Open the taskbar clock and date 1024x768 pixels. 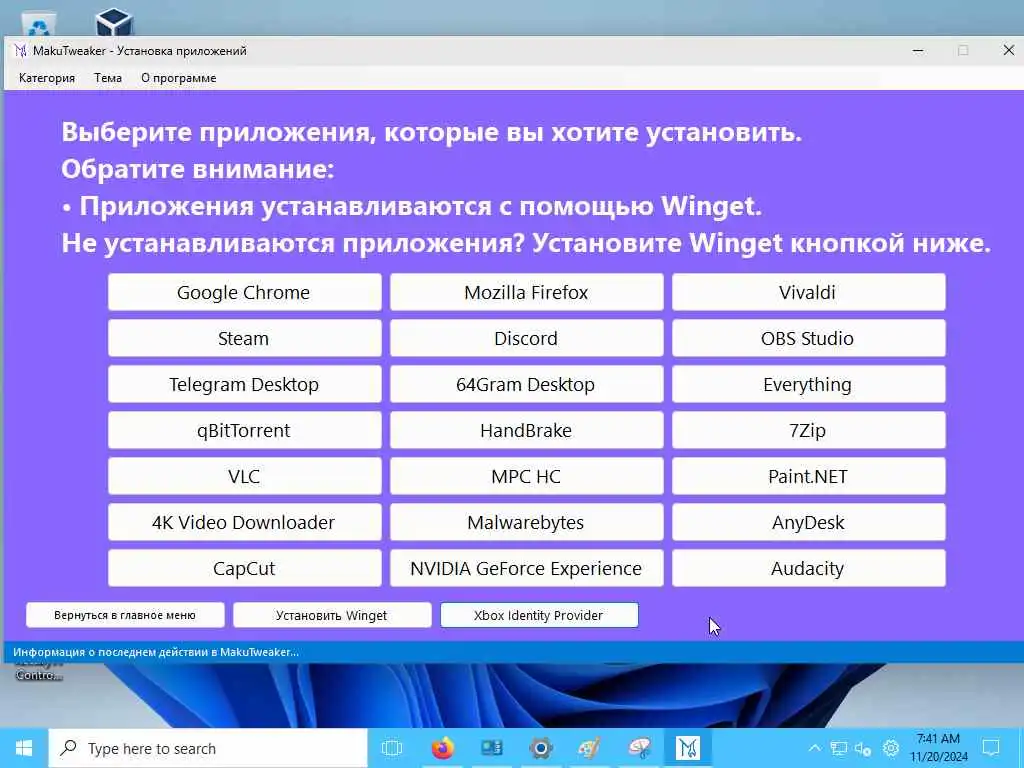[x=938, y=748]
